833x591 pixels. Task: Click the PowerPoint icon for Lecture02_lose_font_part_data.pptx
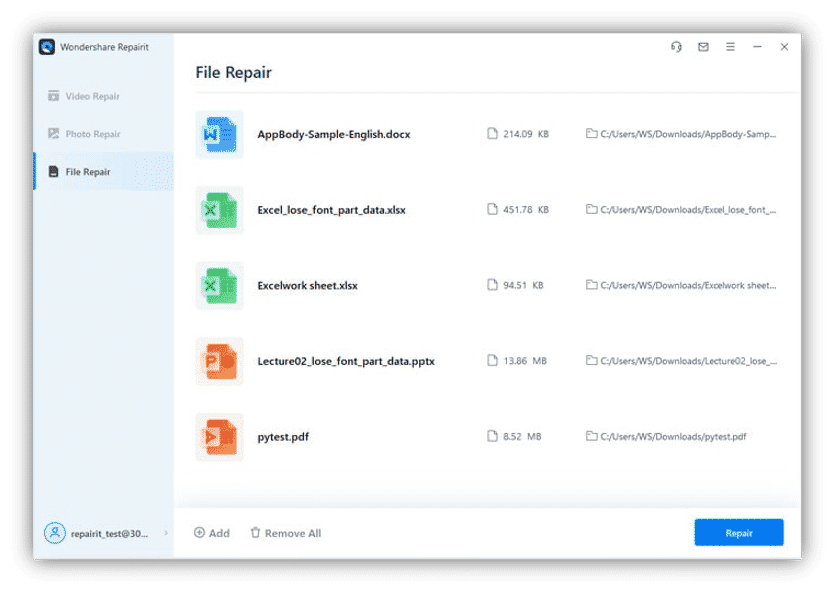click(219, 361)
